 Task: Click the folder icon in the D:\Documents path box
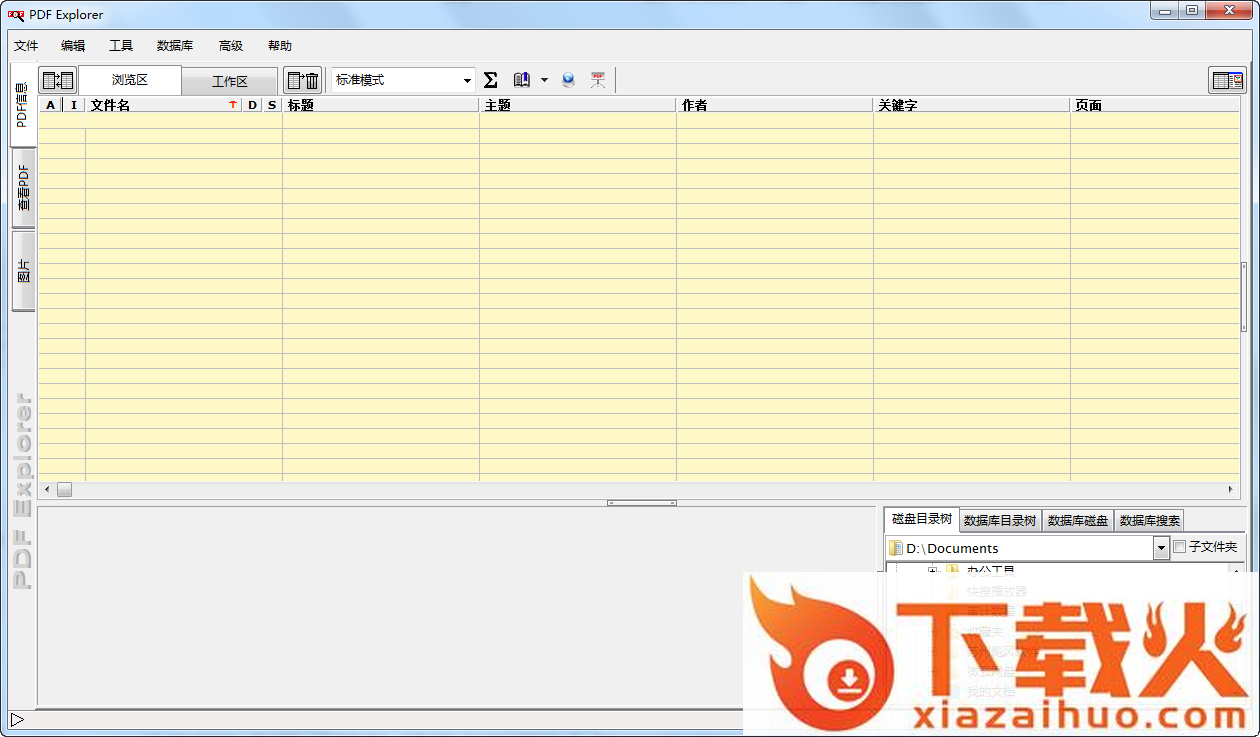(x=896, y=548)
